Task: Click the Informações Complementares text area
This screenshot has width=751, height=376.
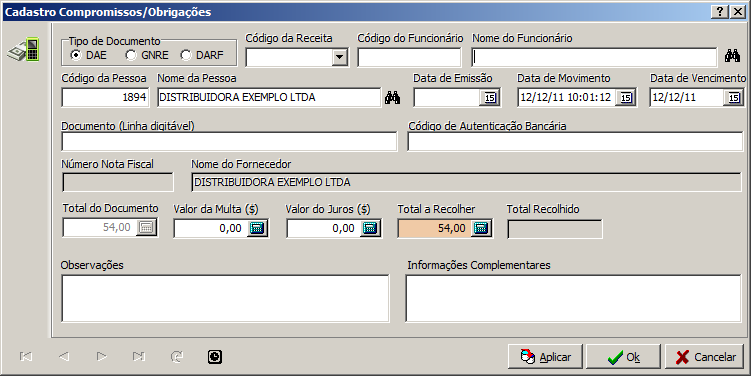Action: (574, 298)
